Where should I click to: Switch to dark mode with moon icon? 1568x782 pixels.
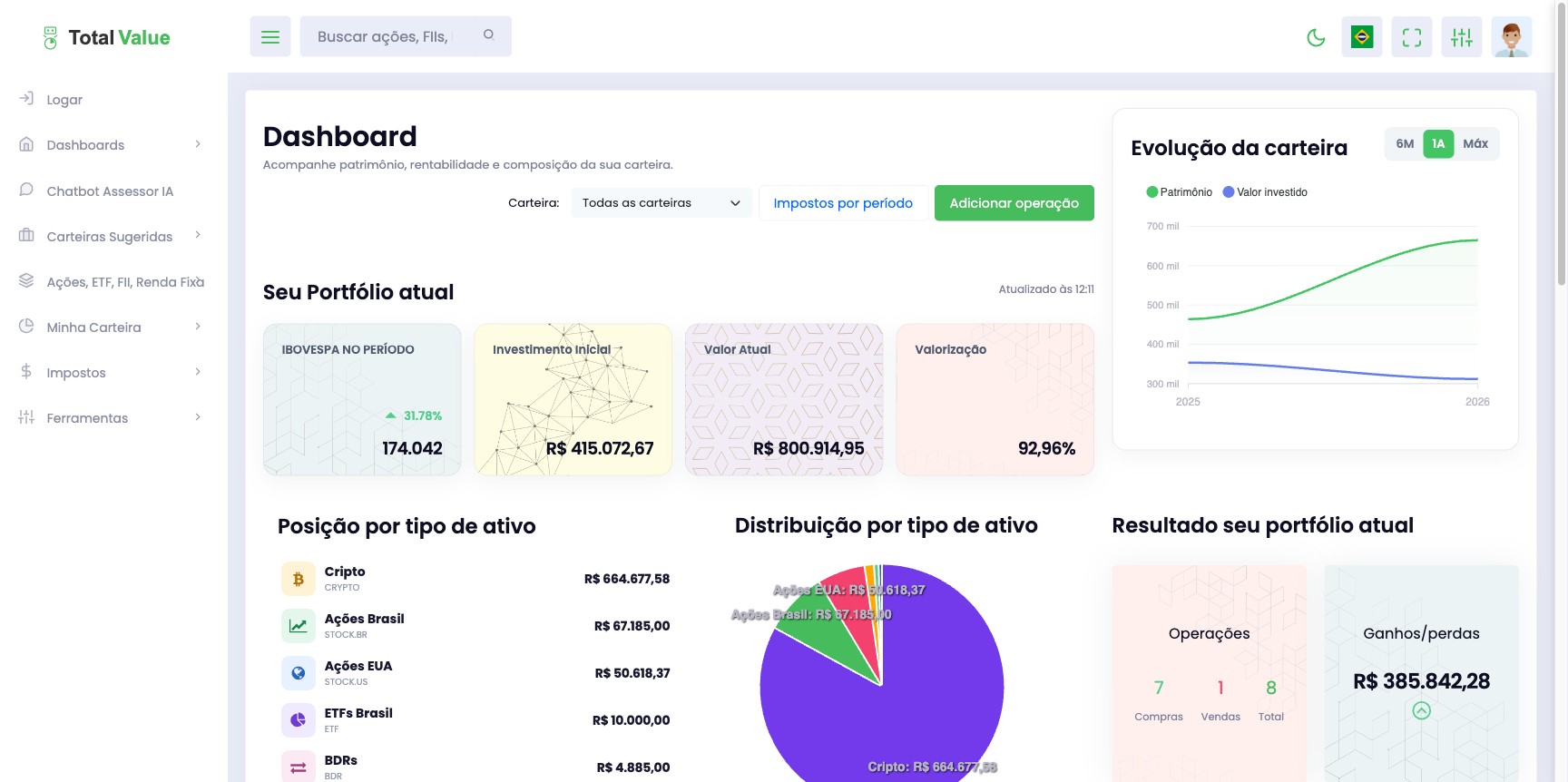click(x=1316, y=37)
